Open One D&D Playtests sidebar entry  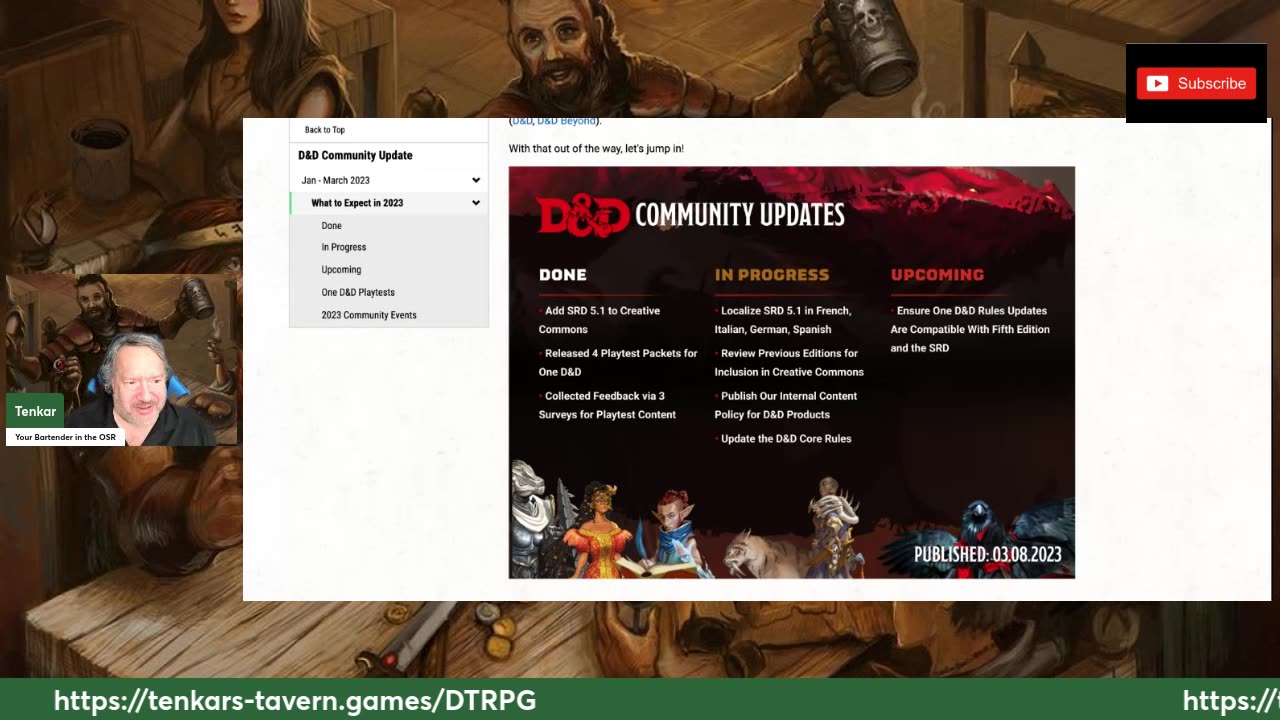point(358,292)
